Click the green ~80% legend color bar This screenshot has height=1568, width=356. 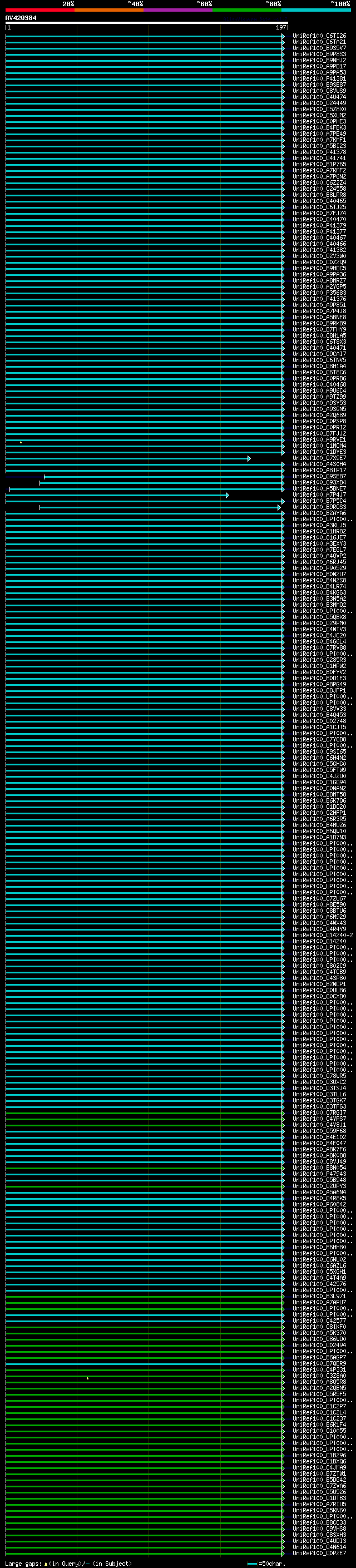247,10
